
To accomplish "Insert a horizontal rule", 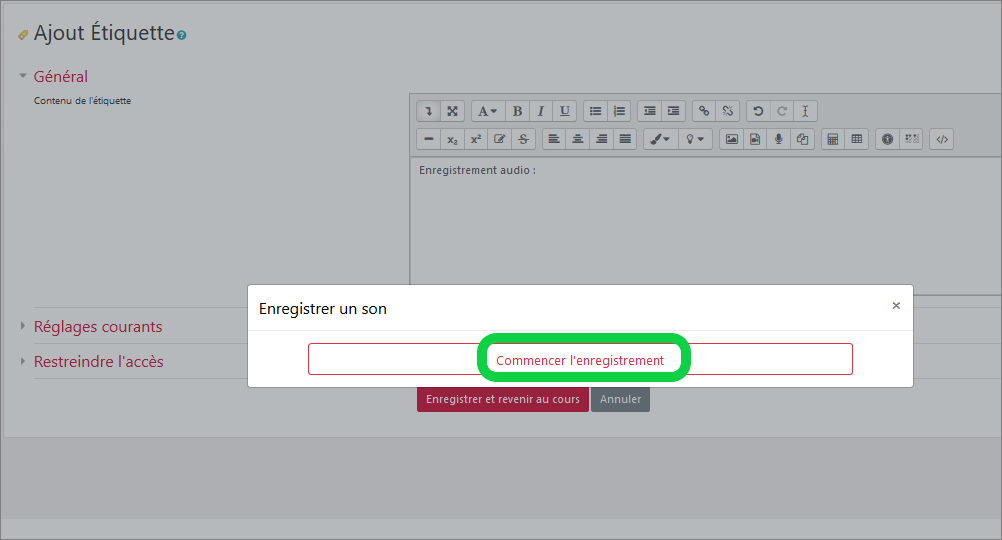I will click(x=429, y=139).
